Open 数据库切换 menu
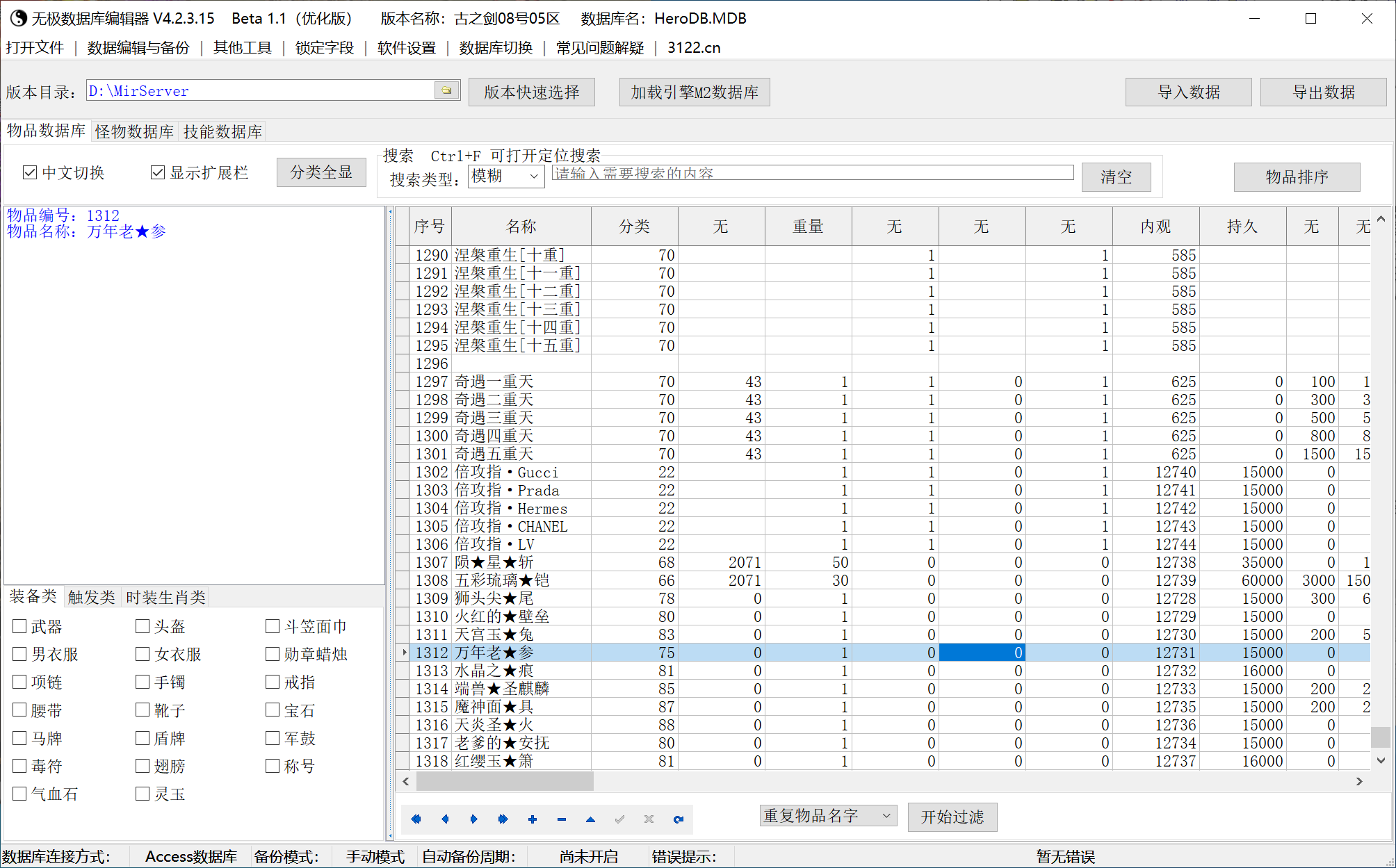 [496, 47]
